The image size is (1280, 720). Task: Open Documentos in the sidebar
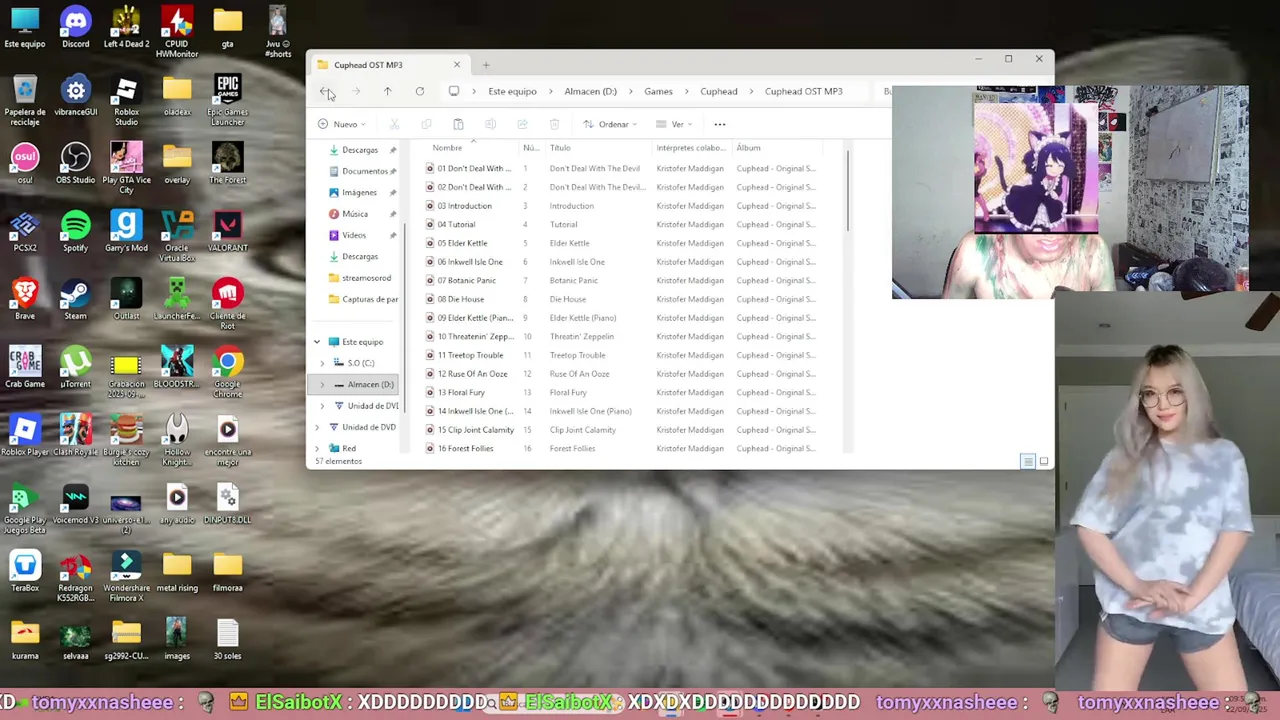point(362,171)
